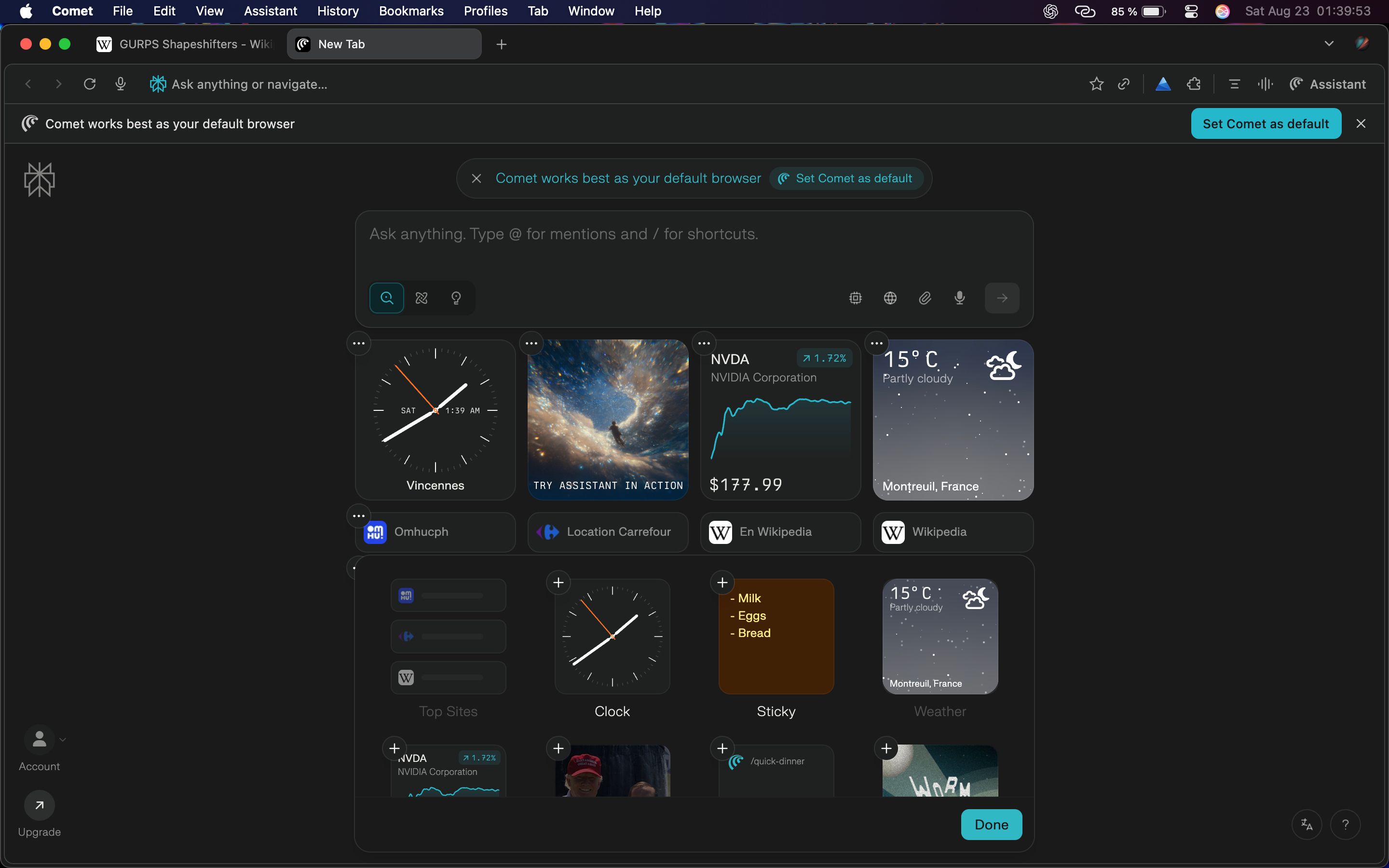Select the Research mode icon
Image resolution: width=1389 pixels, height=868 pixels.
click(x=422, y=298)
